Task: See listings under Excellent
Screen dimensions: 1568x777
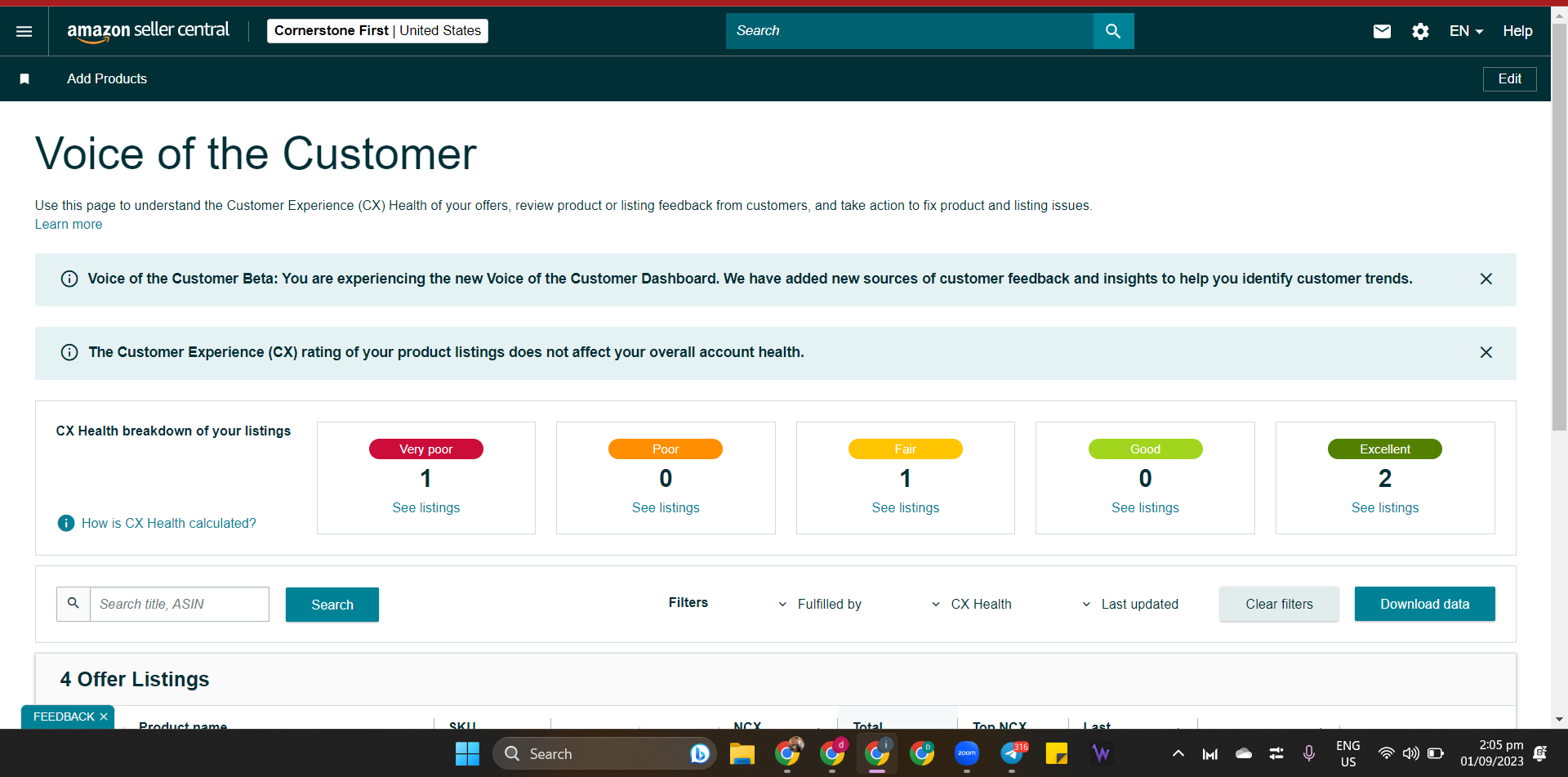Action: click(x=1385, y=508)
